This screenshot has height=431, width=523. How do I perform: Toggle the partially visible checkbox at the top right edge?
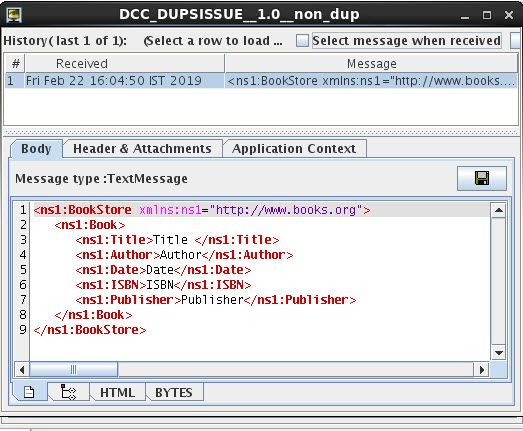coord(516,41)
